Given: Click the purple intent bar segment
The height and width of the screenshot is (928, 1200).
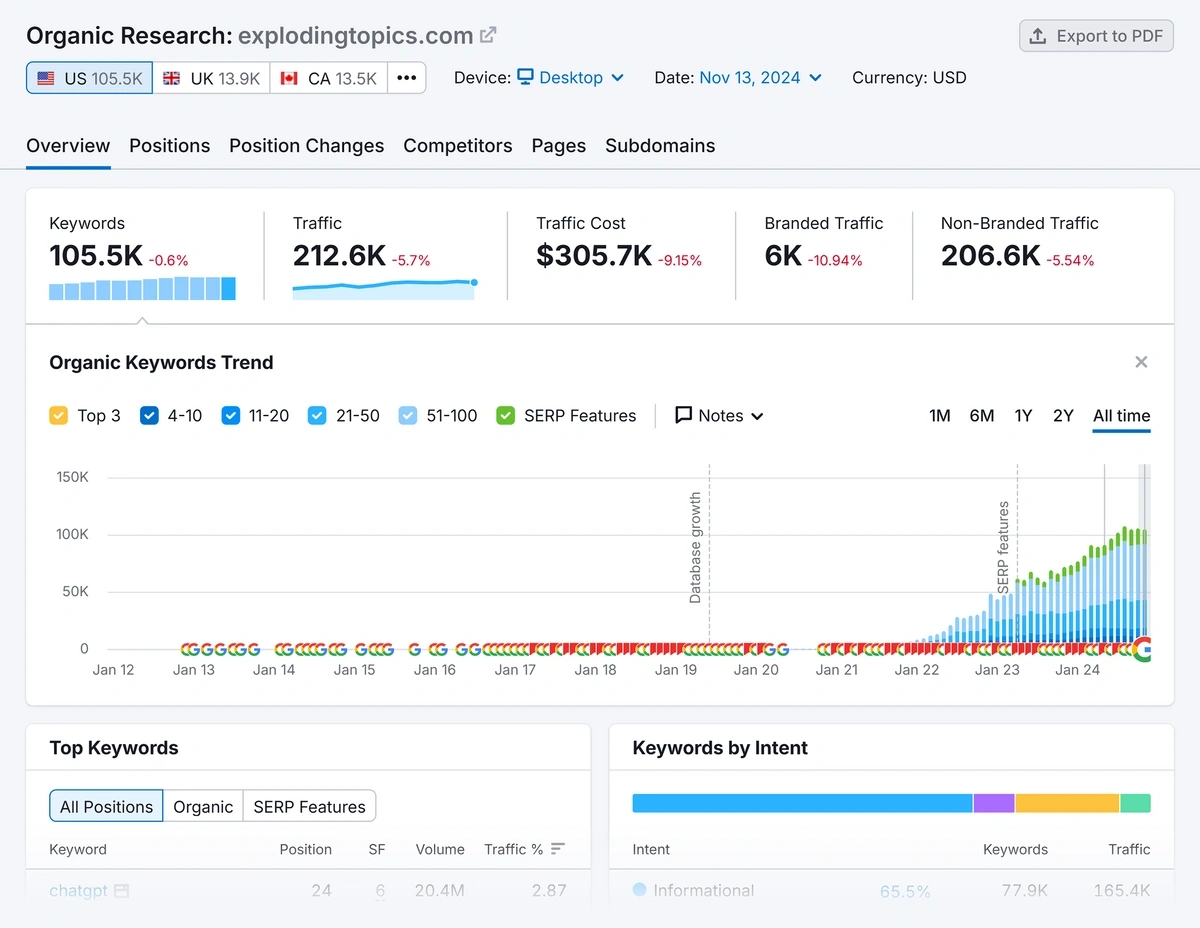Looking at the screenshot, I should (x=994, y=803).
